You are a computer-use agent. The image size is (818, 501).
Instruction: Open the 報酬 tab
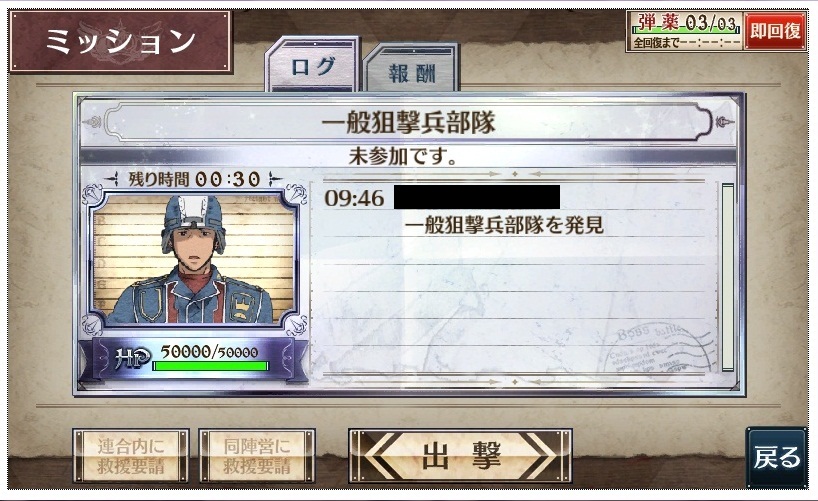point(412,69)
